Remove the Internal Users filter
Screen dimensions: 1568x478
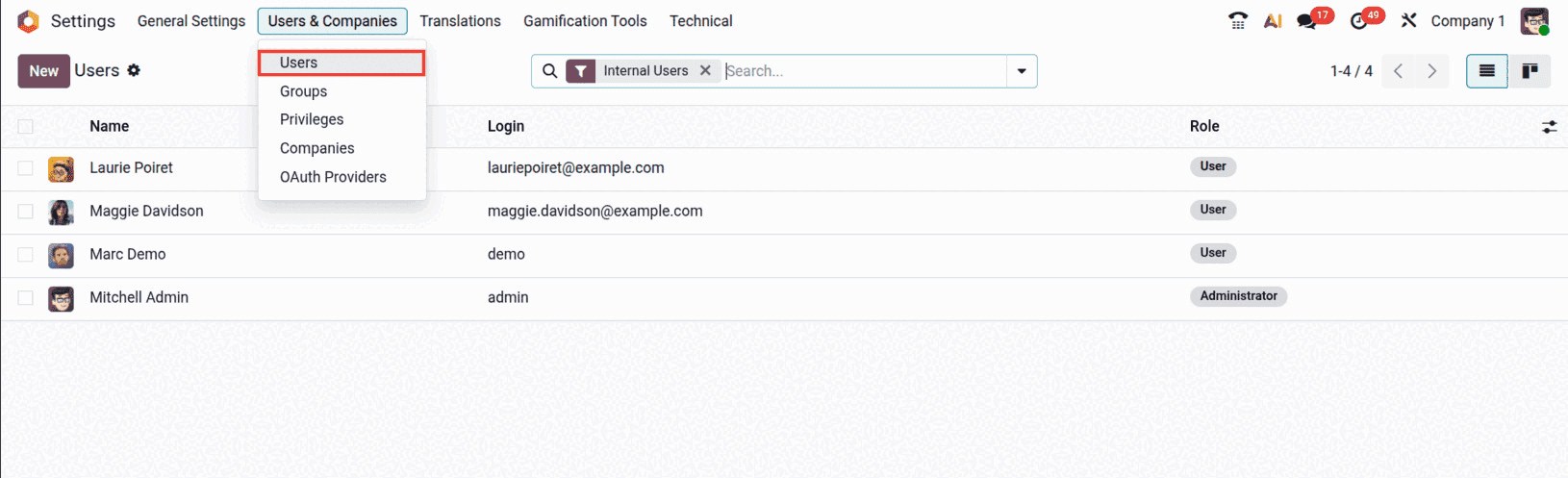point(705,70)
